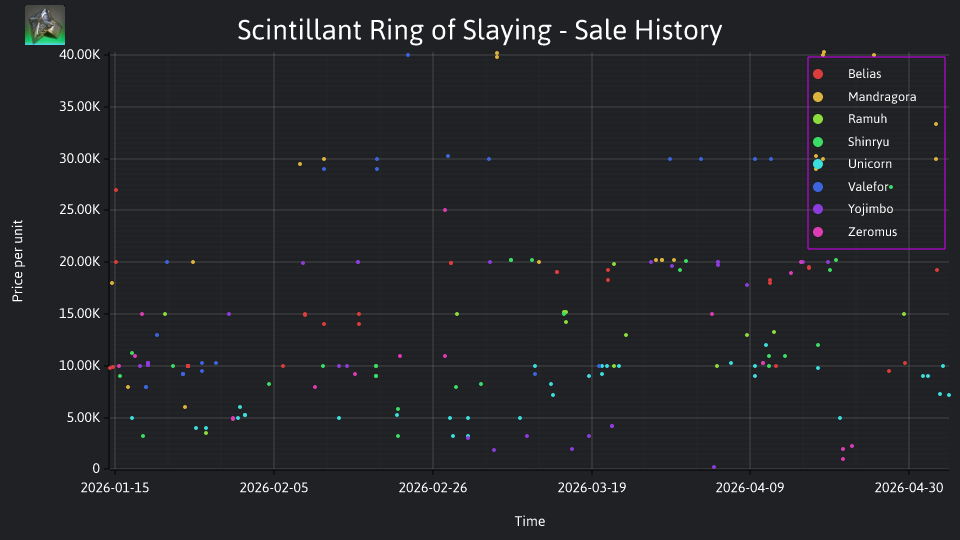Click the 2026-03-19 date tick label
Viewport: 960px width, 540px height.
pos(592,488)
